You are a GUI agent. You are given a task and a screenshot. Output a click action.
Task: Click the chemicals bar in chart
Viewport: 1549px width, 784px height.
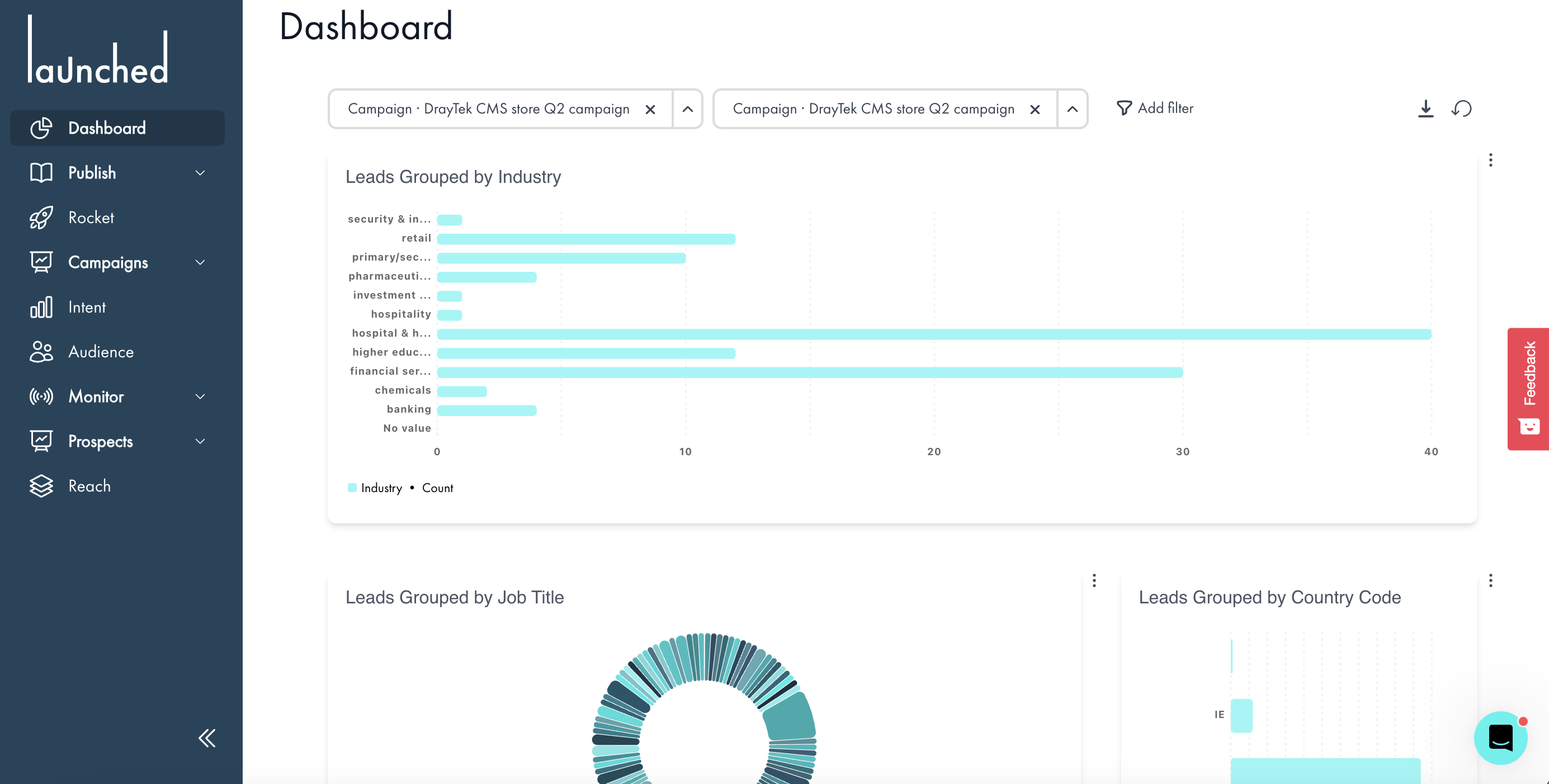coord(462,391)
